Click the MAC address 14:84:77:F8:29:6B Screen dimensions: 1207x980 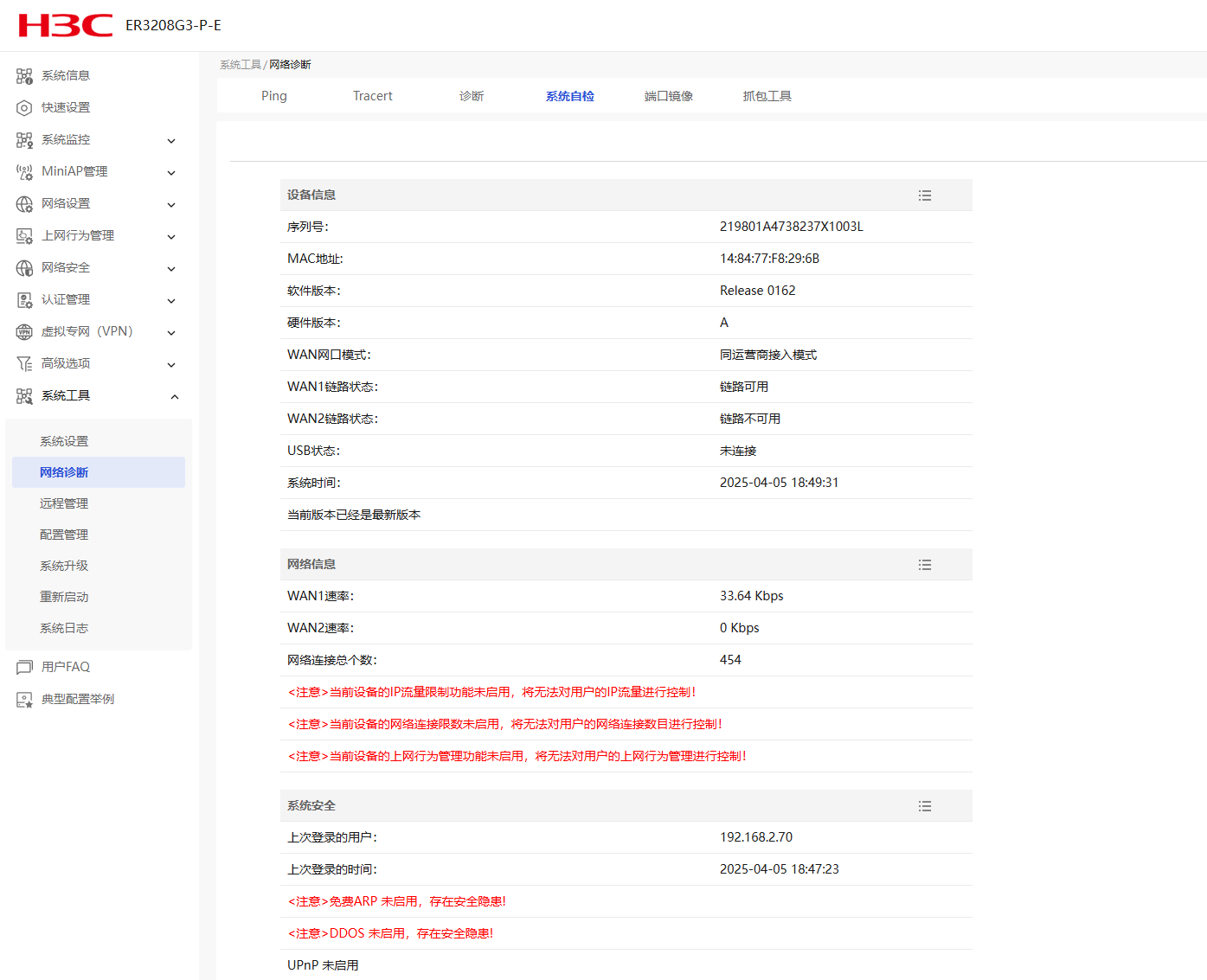pos(769,259)
